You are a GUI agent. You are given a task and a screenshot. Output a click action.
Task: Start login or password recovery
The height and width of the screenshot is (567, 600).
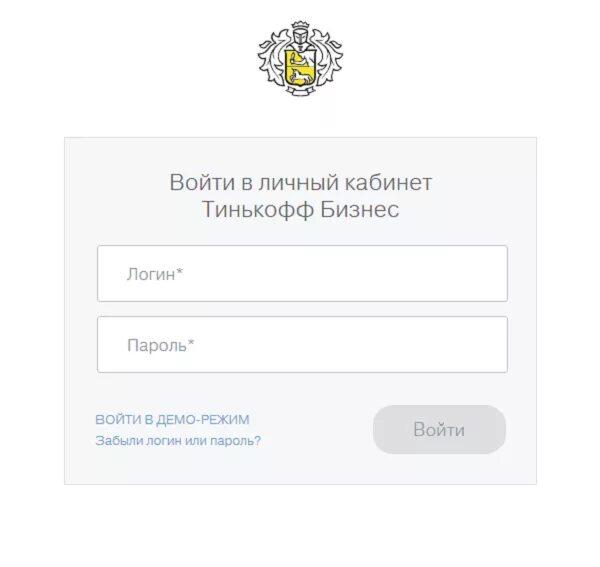(178, 440)
